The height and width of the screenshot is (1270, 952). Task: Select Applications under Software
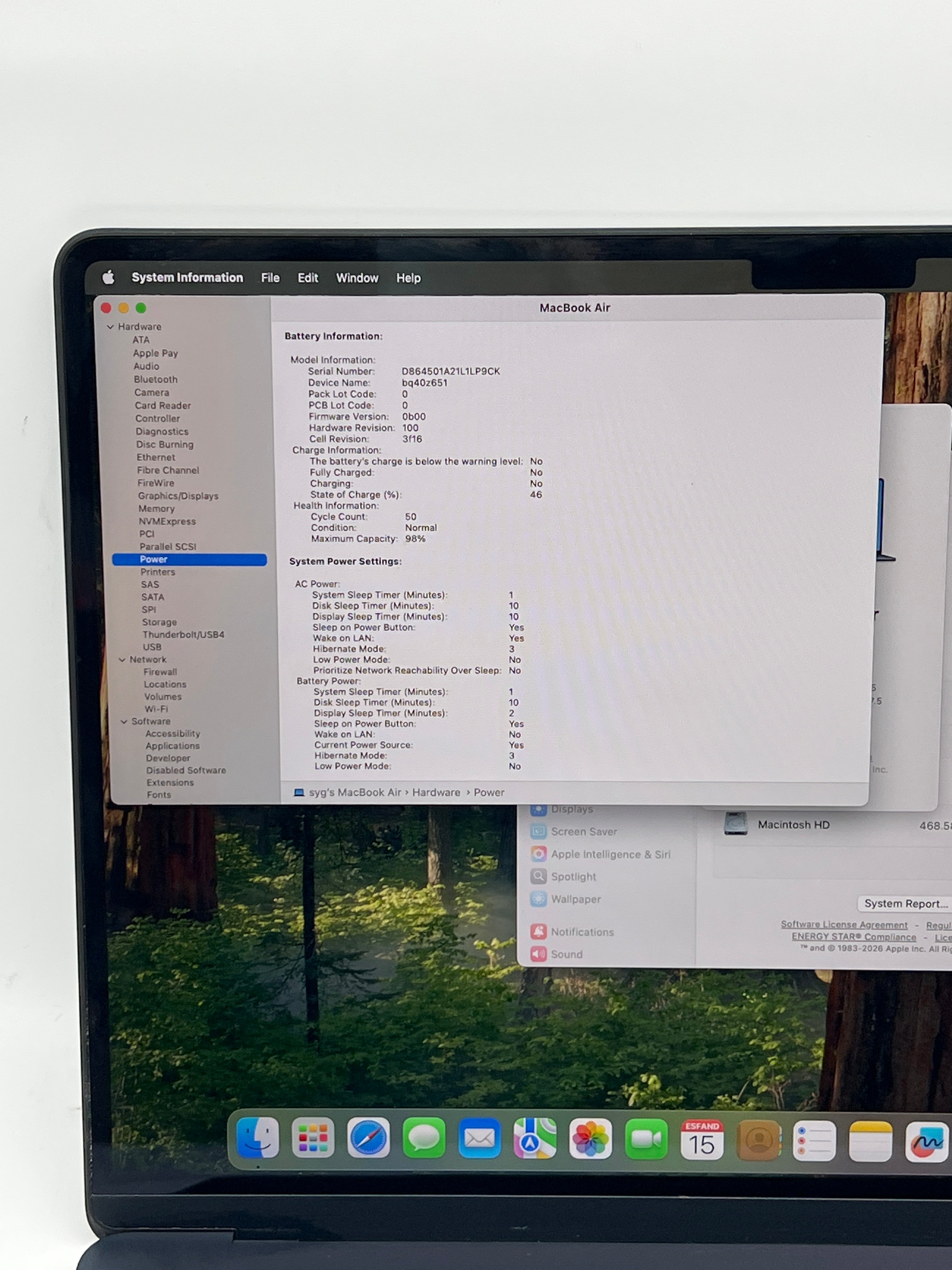pyautogui.click(x=173, y=746)
